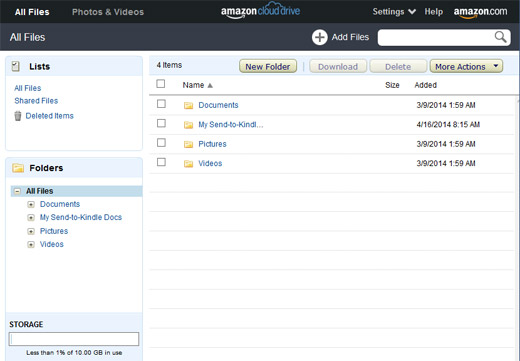Click inside the search input field
Viewport: 520px width, 361px height.
[437, 37]
